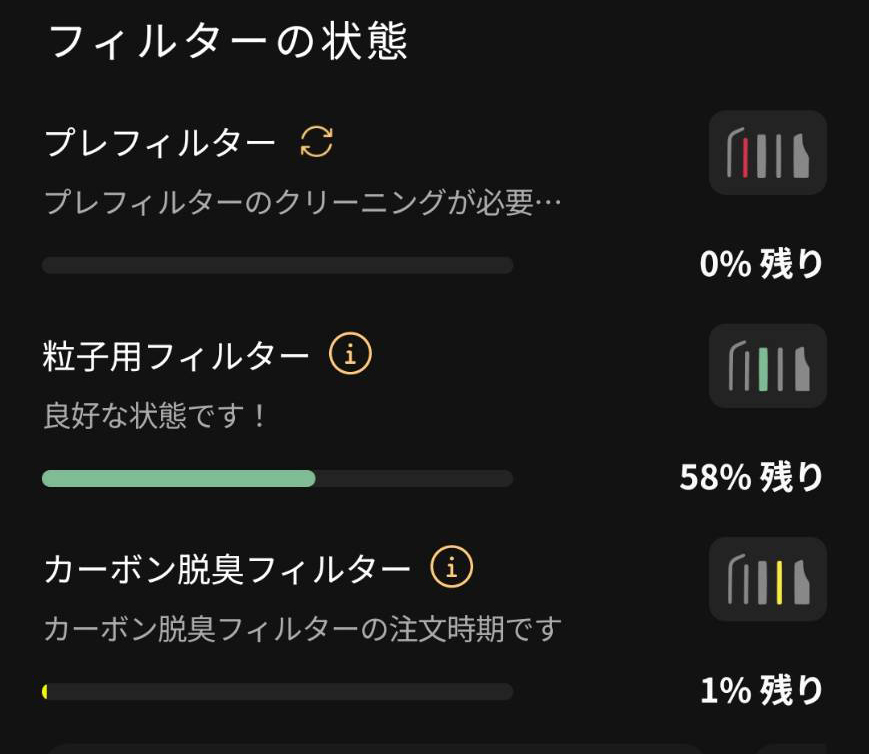
Task: Tap the 良好な状態です status text
Action: [155, 416]
